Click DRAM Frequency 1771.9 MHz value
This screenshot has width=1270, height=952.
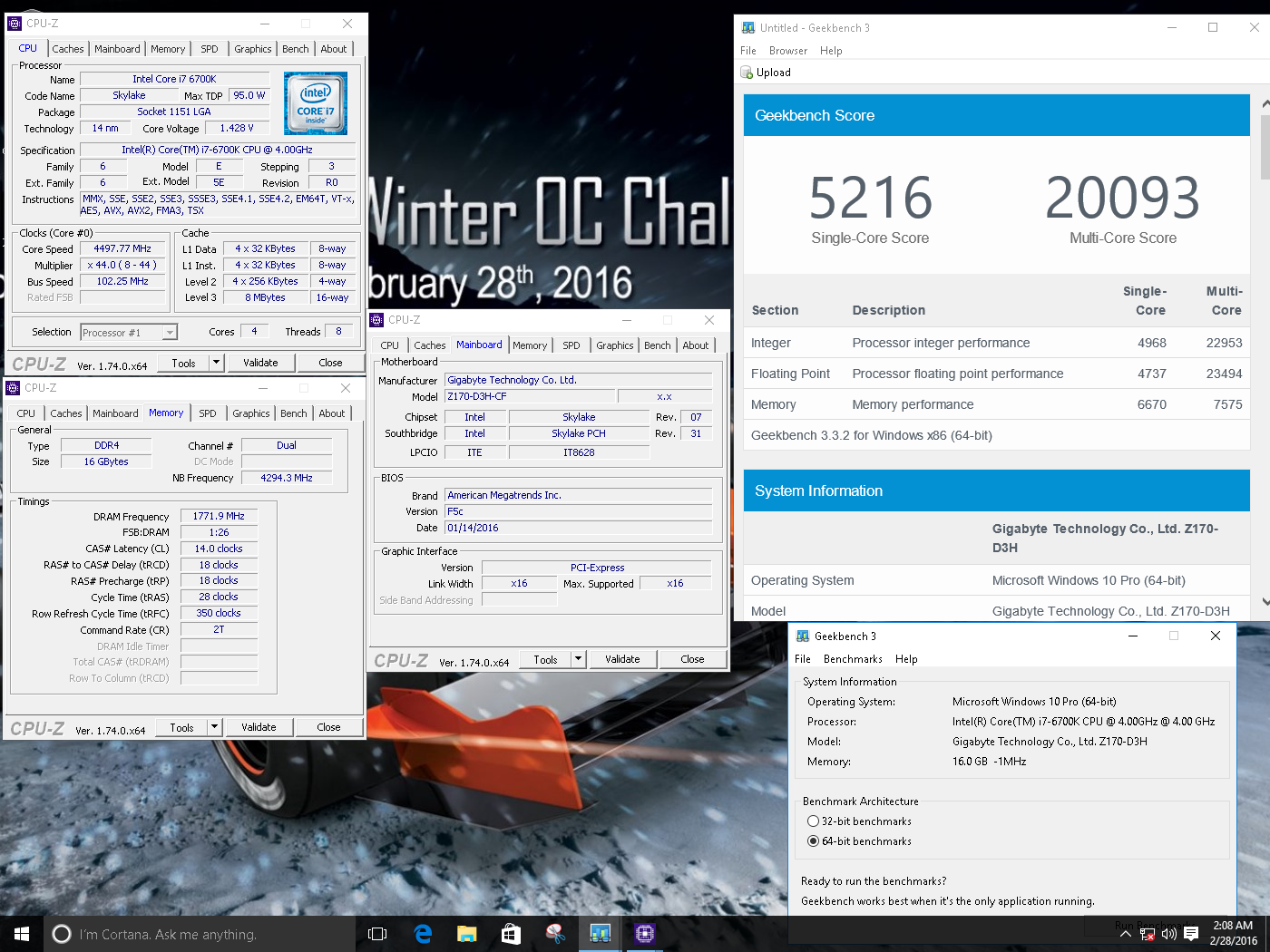[x=219, y=516]
